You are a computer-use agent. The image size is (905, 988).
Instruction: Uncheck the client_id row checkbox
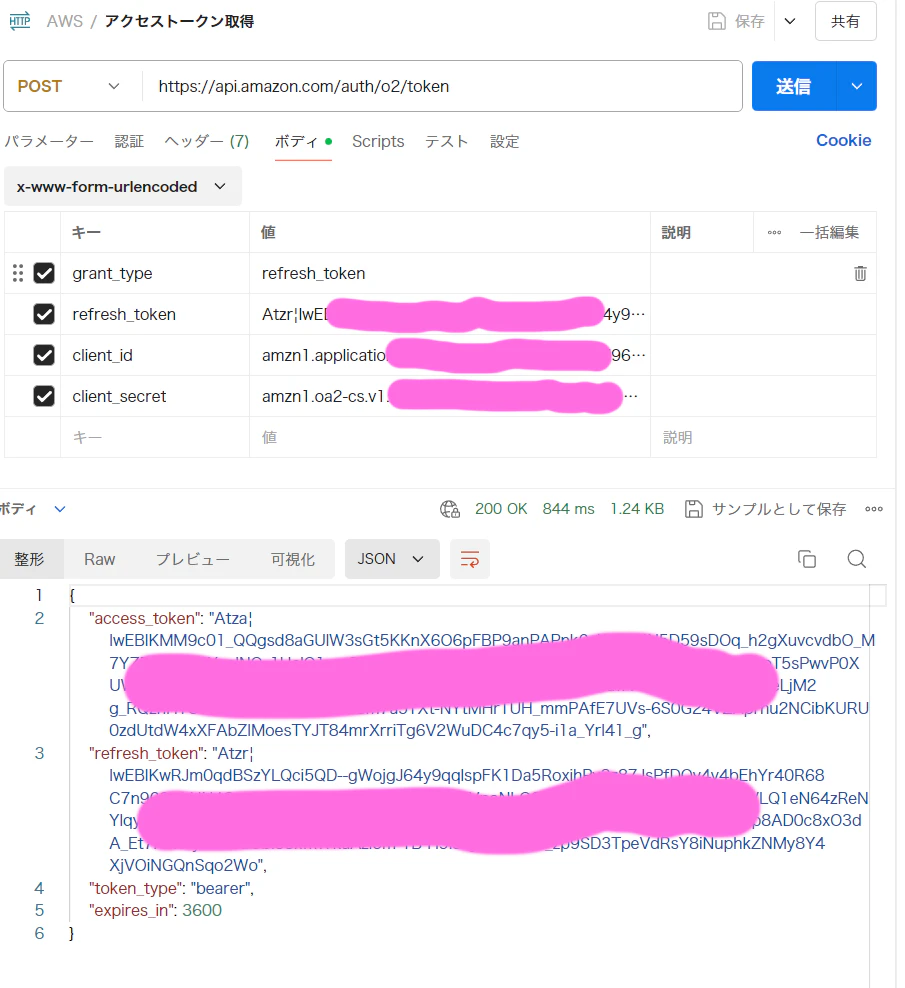pos(44,355)
